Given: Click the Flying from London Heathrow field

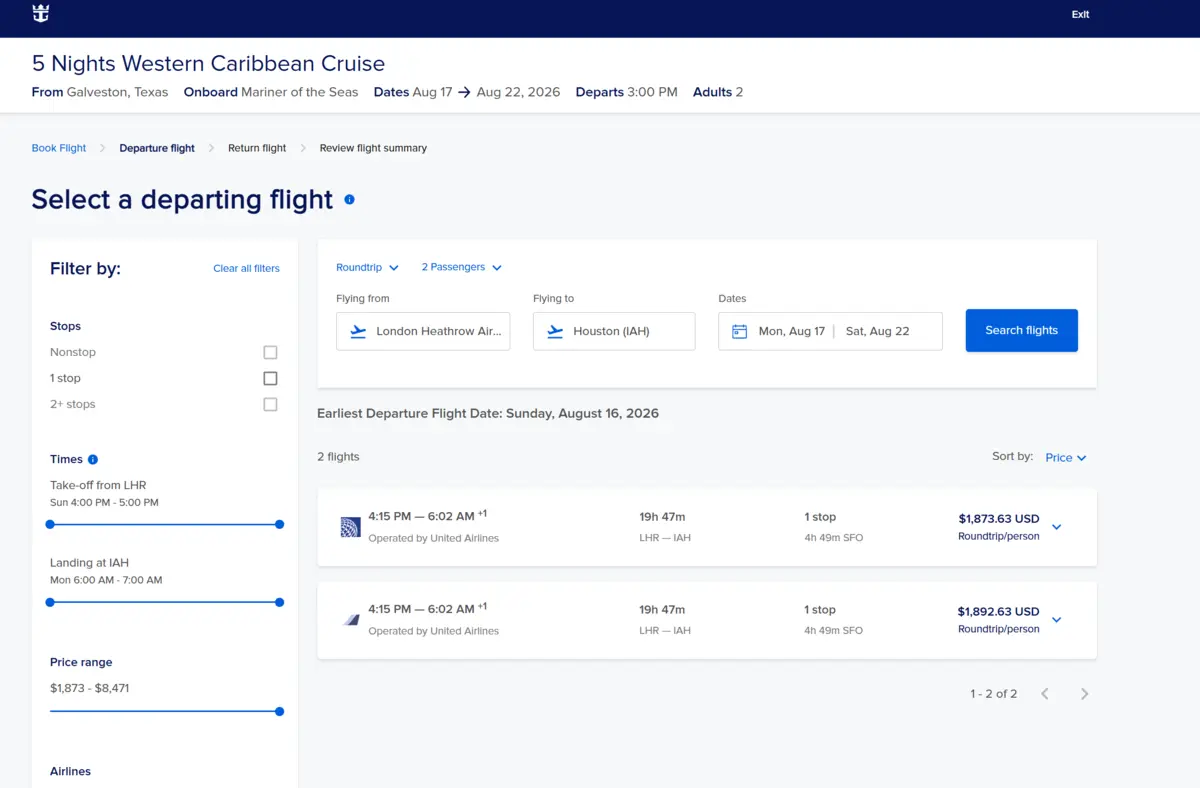Looking at the screenshot, I should tap(423, 331).
